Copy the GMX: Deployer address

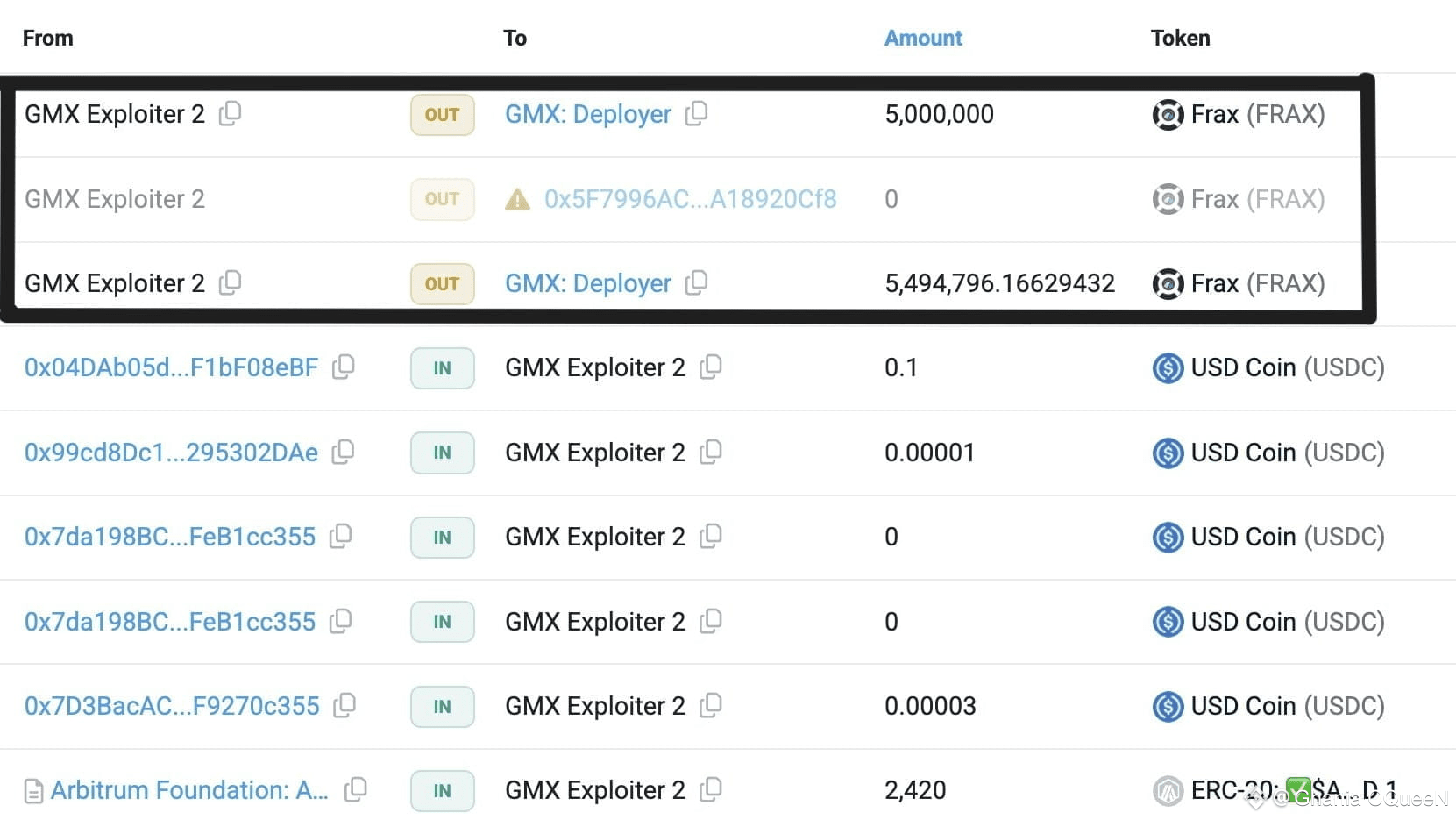pyautogui.click(x=697, y=114)
